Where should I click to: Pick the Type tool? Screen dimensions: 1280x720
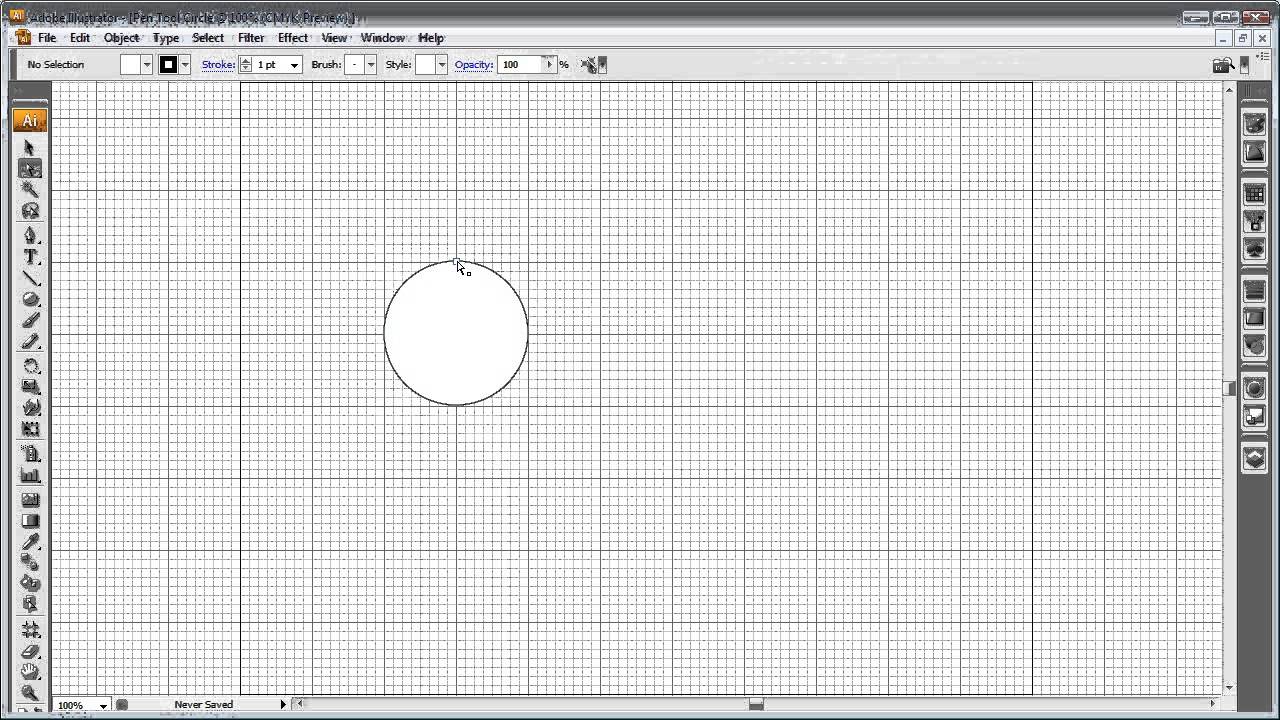click(30, 257)
